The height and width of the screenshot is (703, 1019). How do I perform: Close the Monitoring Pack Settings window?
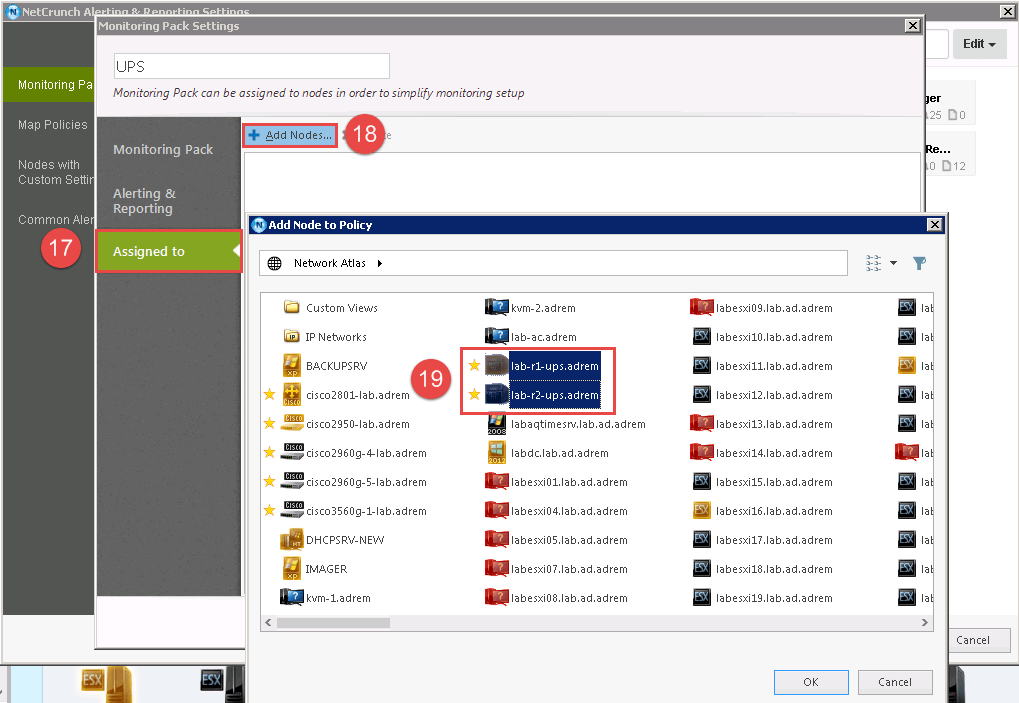point(913,25)
